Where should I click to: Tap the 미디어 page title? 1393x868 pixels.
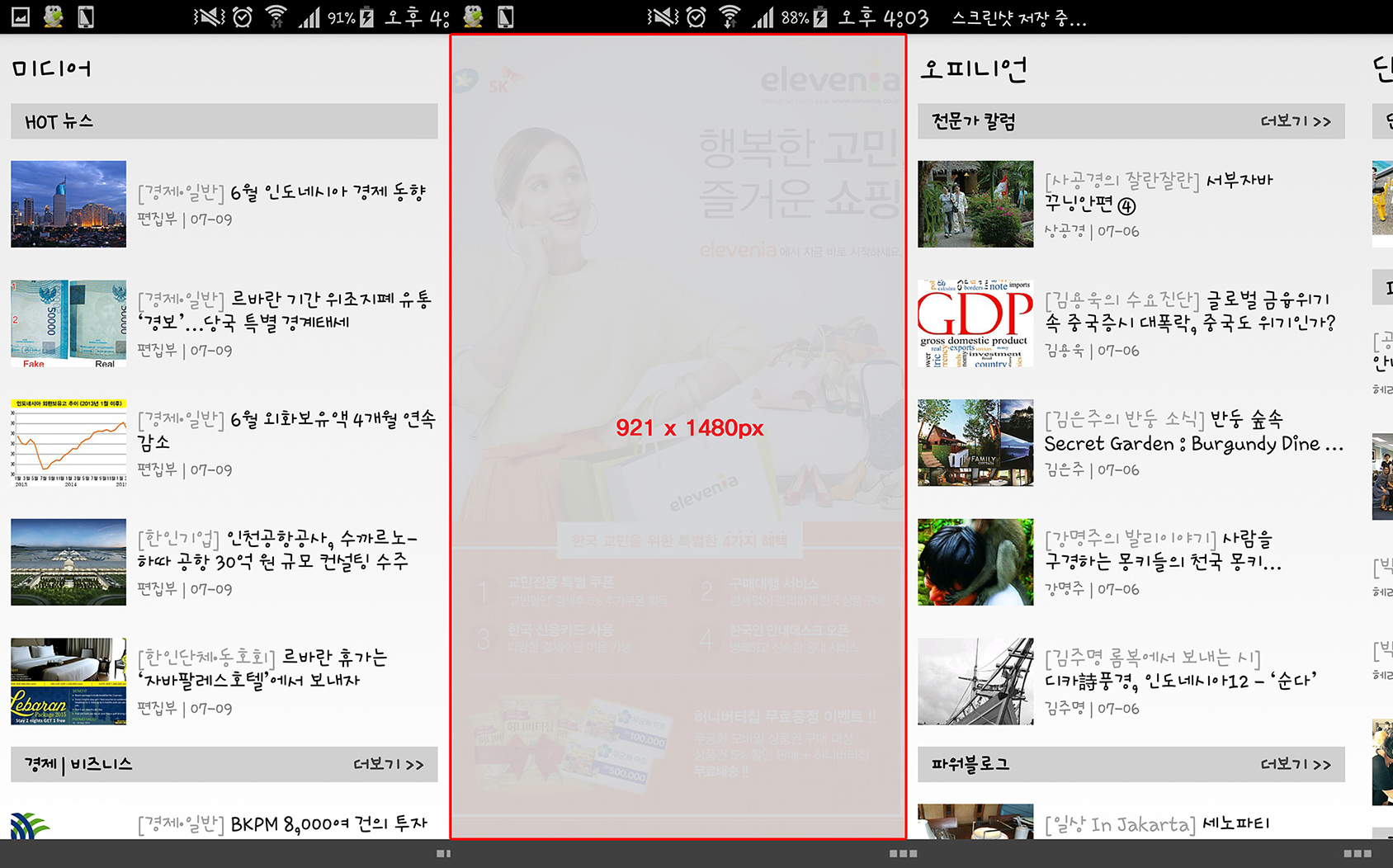pyautogui.click(x=51, y=68)
